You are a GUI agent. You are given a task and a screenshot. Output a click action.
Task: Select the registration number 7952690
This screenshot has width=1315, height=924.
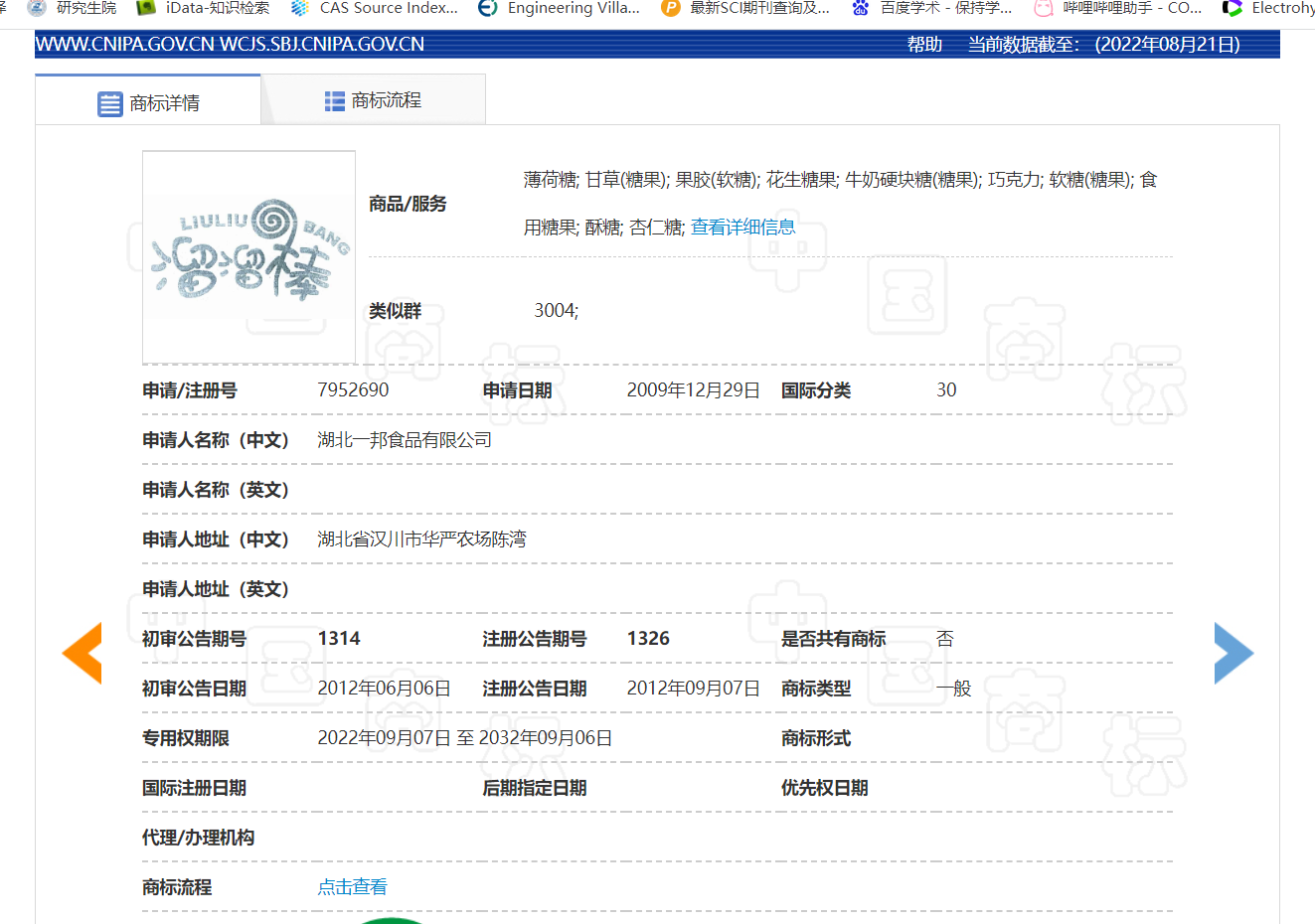pyautogui.click(x=353, y=389)
